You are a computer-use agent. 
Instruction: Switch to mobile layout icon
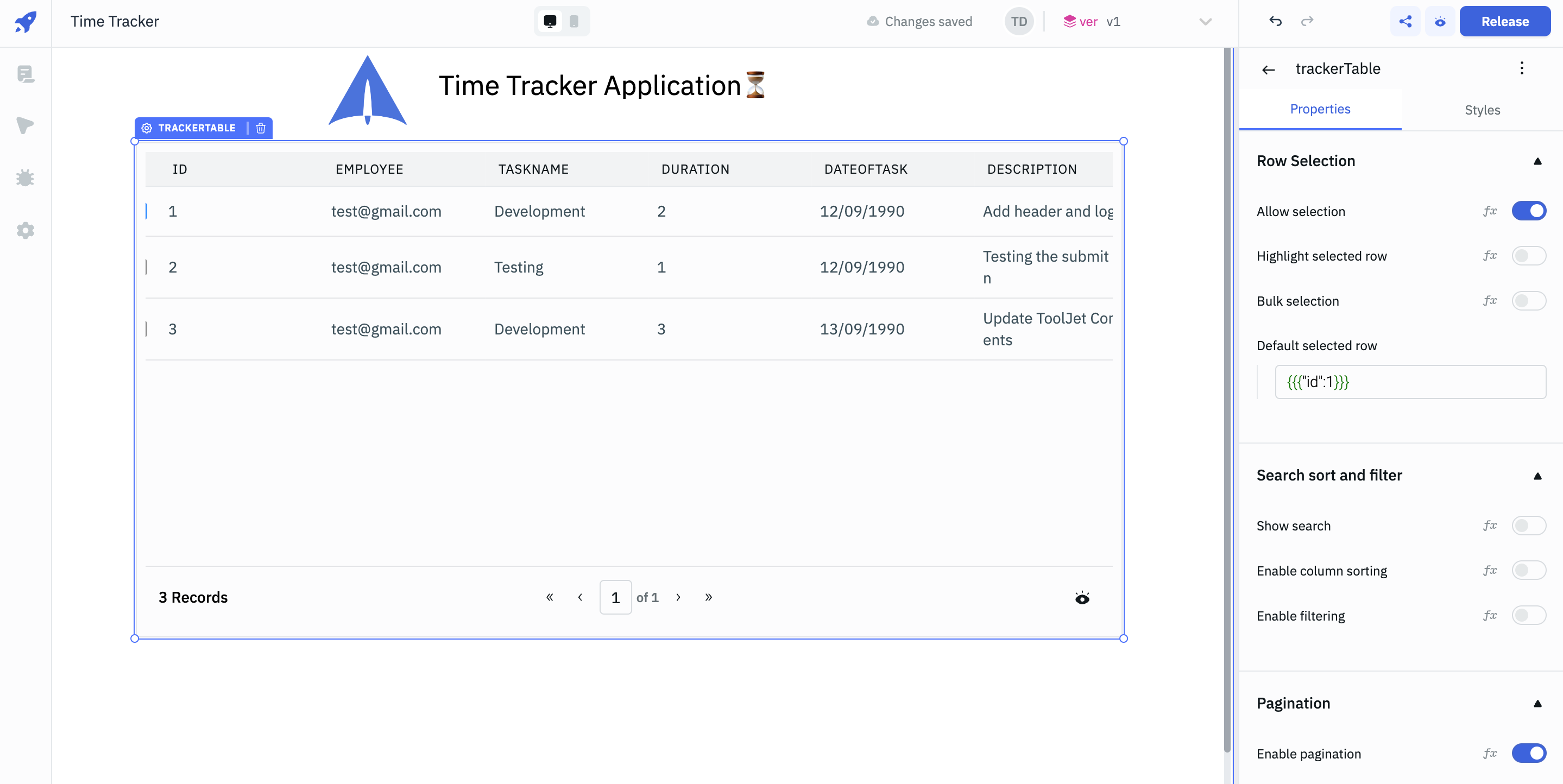[574, 22]
